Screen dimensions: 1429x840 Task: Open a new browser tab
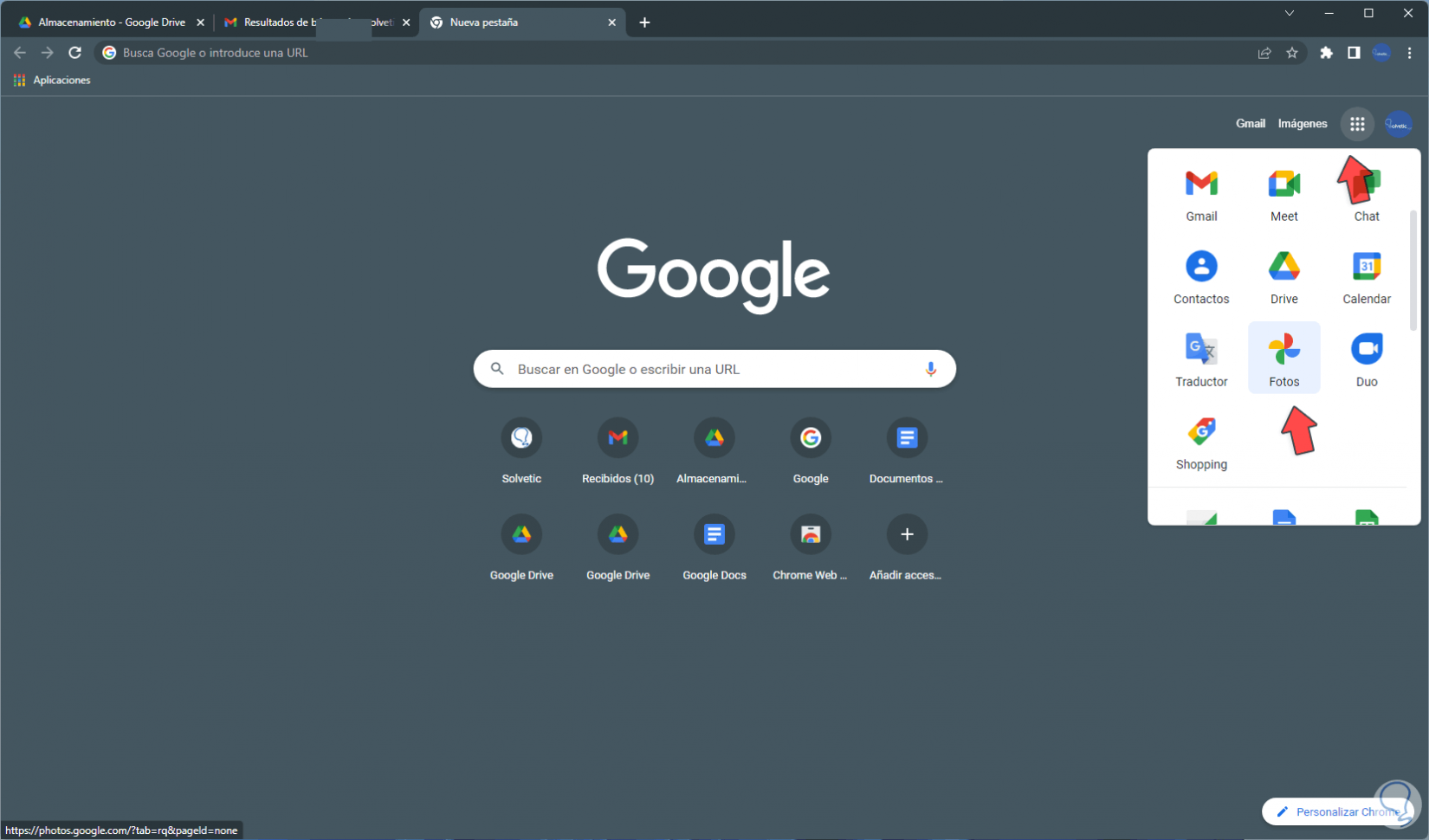coord(644,23)
